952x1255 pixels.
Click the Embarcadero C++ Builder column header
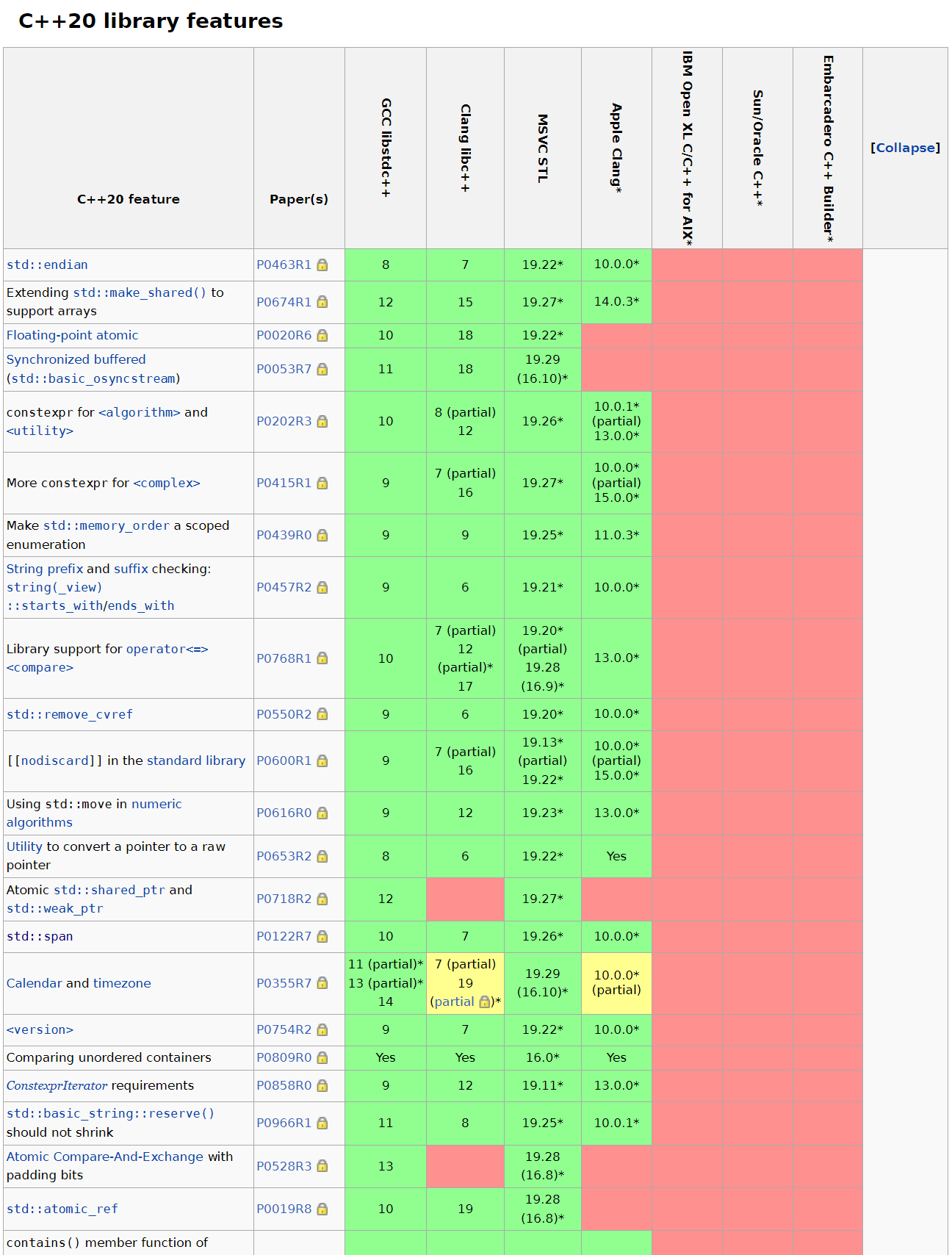tap(828, 148)
